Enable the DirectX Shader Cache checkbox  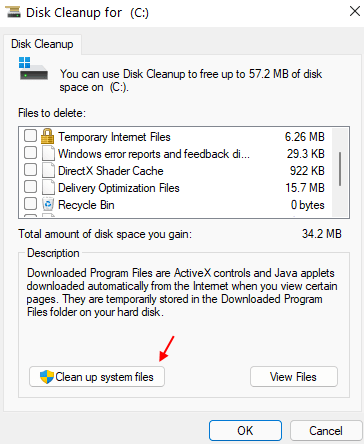coord(30,170)
